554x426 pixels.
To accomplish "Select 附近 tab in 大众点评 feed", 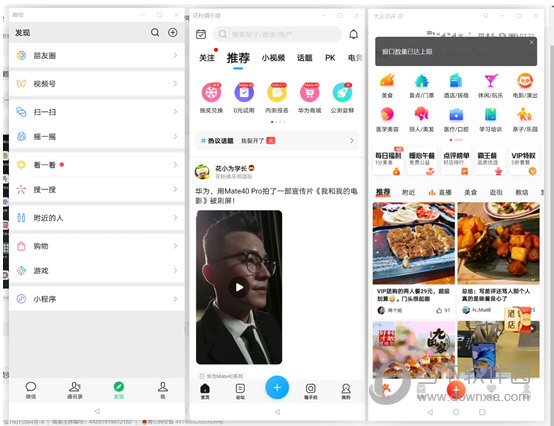I will (408, 192).
